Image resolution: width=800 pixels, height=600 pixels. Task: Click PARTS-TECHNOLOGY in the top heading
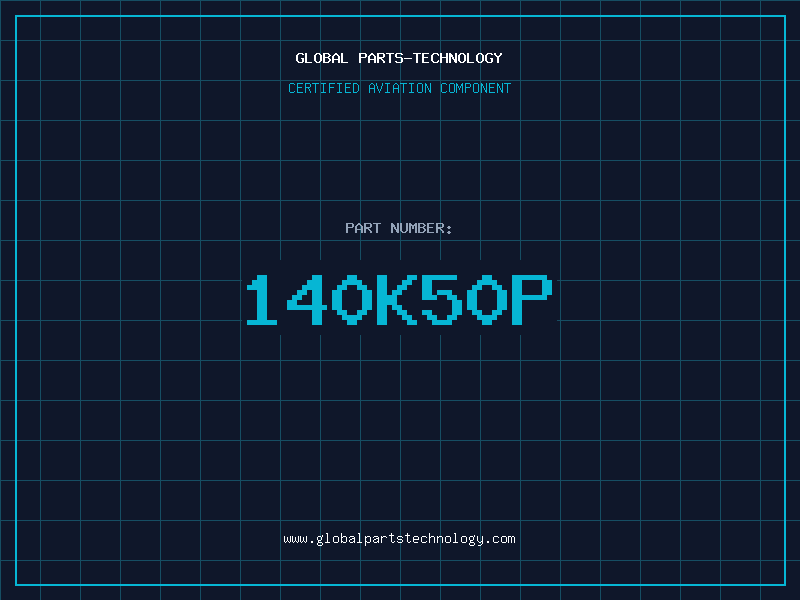430,58
